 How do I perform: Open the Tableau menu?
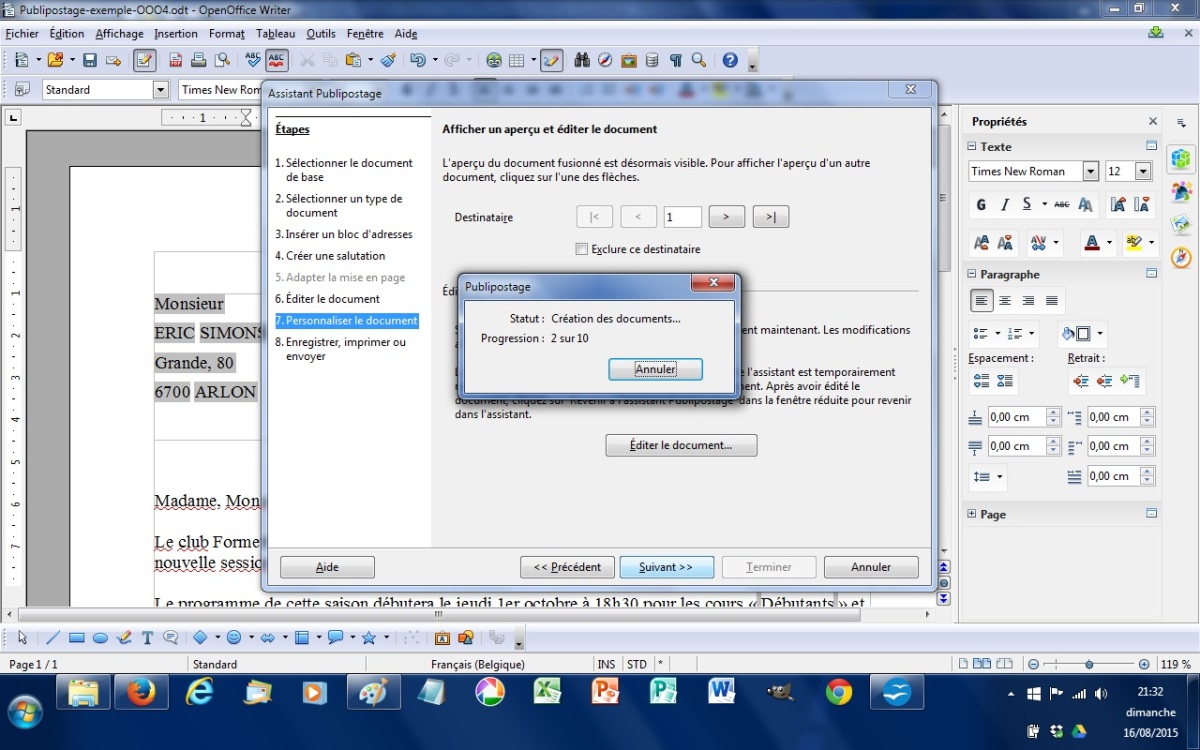coord(275,34)
